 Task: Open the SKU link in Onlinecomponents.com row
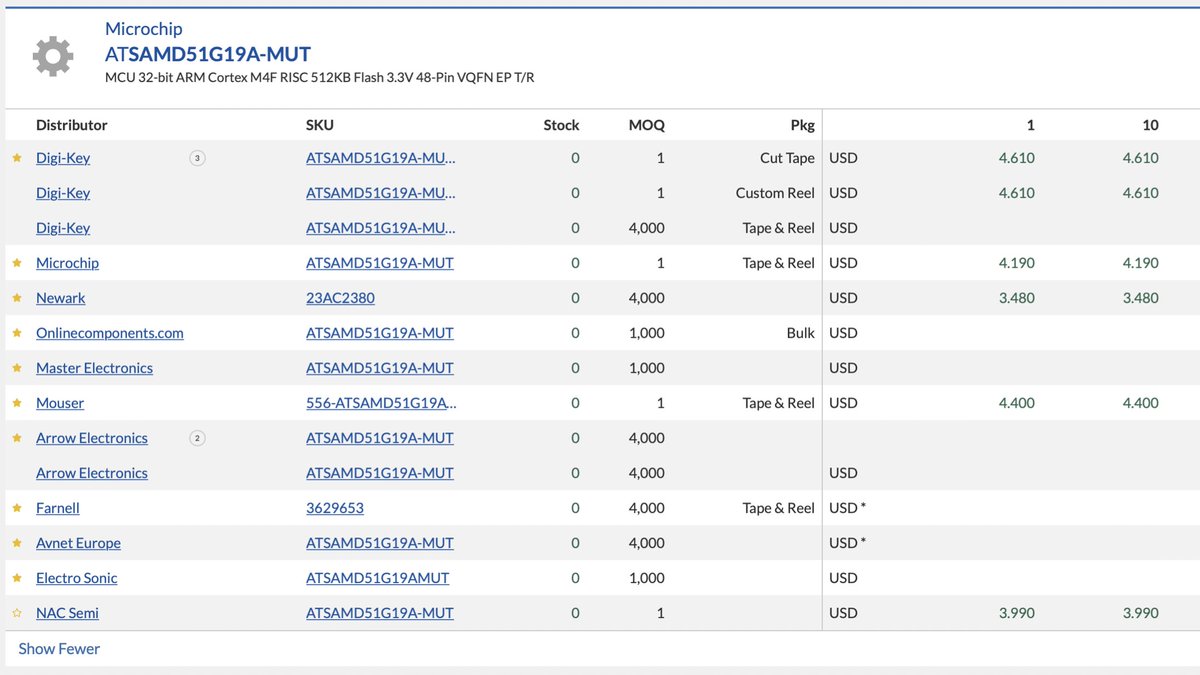380,333
